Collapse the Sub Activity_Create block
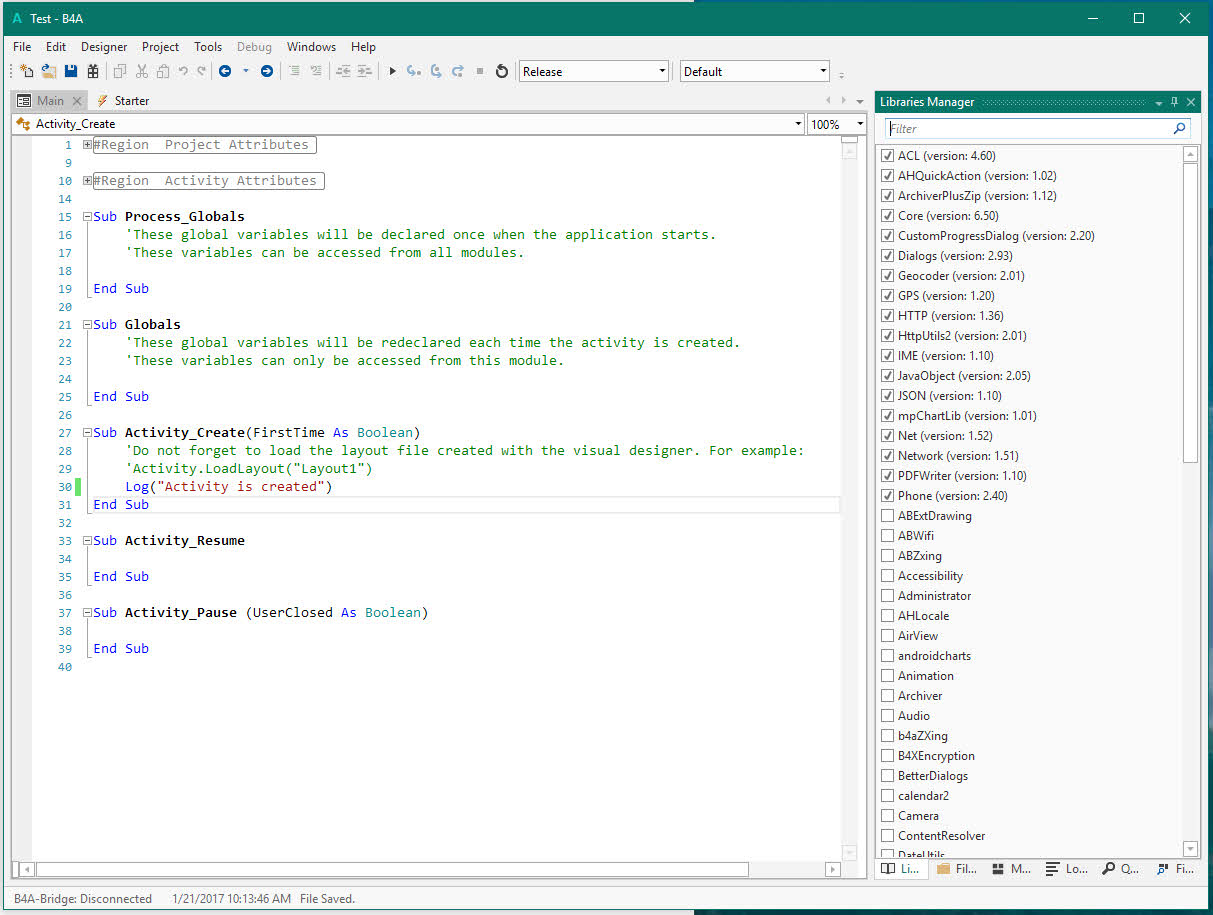This screenshot has width=1213, height=915. (x=88, y=433)
